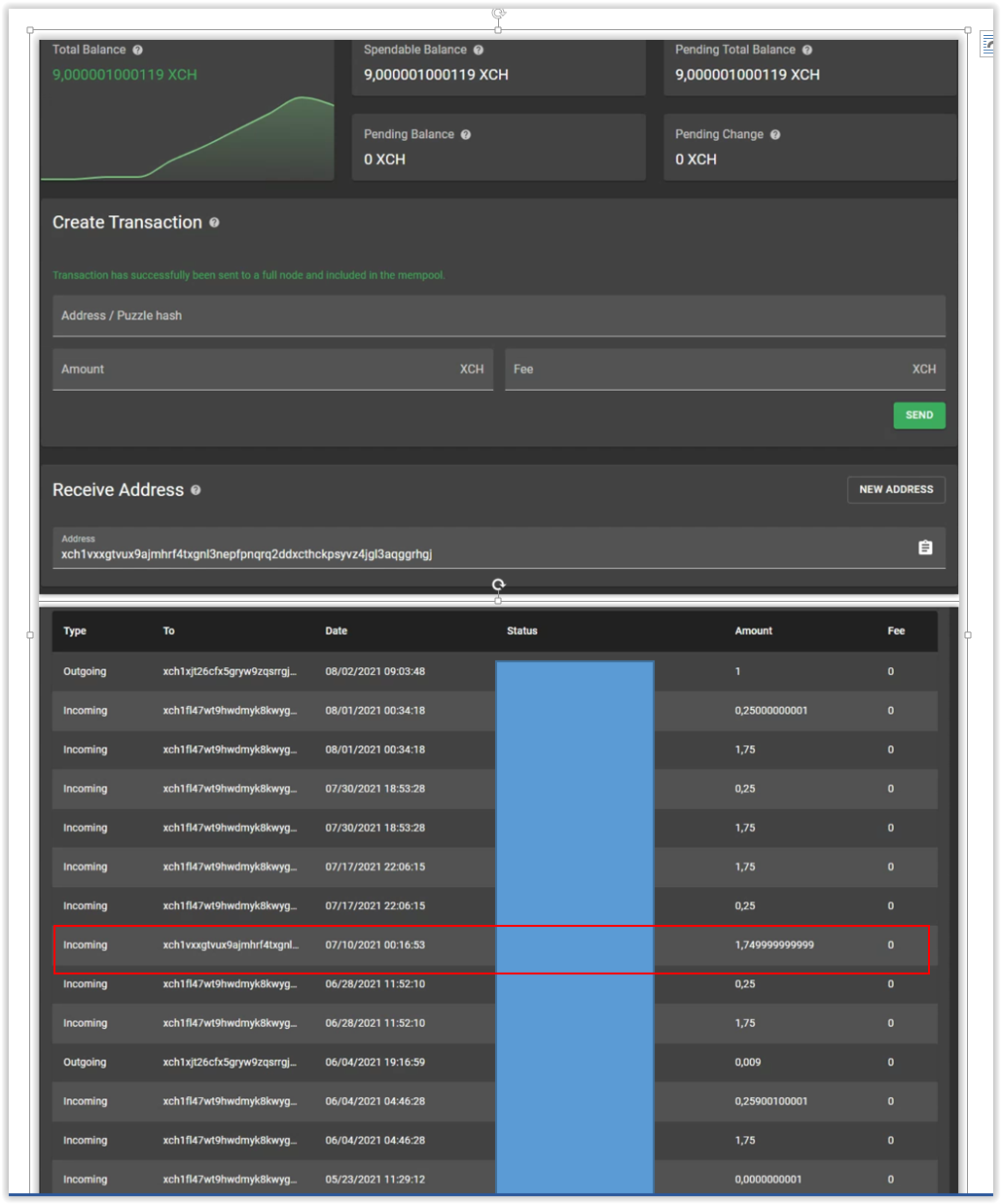Click the Status column header
The image size is (1001, 1204).
click(521, 631)
